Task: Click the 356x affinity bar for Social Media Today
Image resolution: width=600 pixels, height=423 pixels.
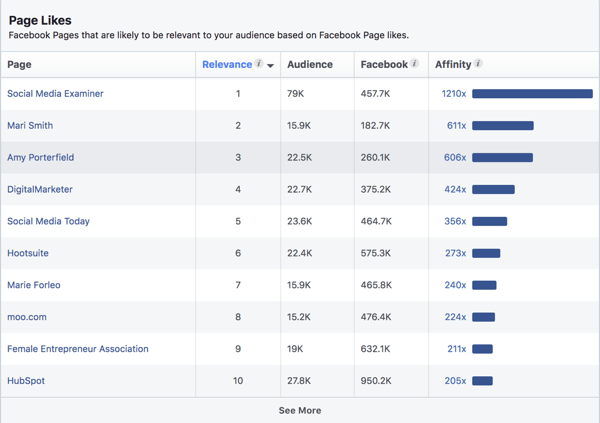Action: pos(489,221)
